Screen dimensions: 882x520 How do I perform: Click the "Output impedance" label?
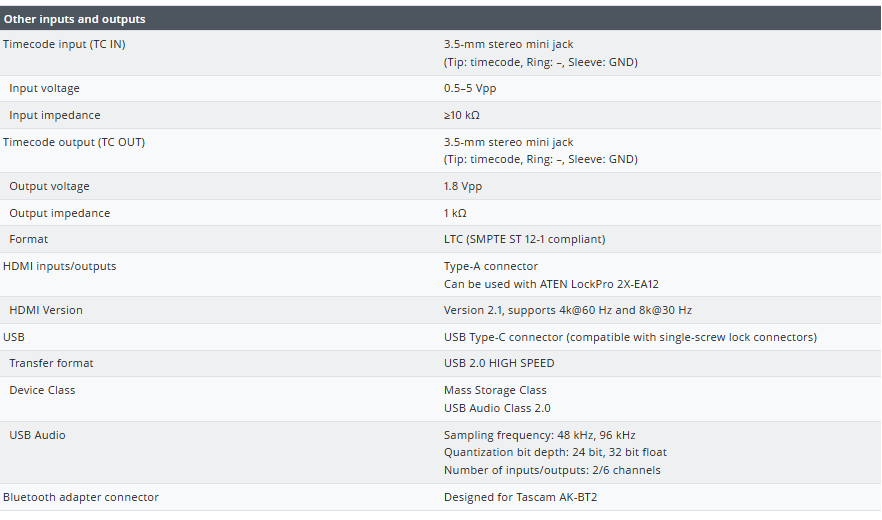(x=60, y=213)
